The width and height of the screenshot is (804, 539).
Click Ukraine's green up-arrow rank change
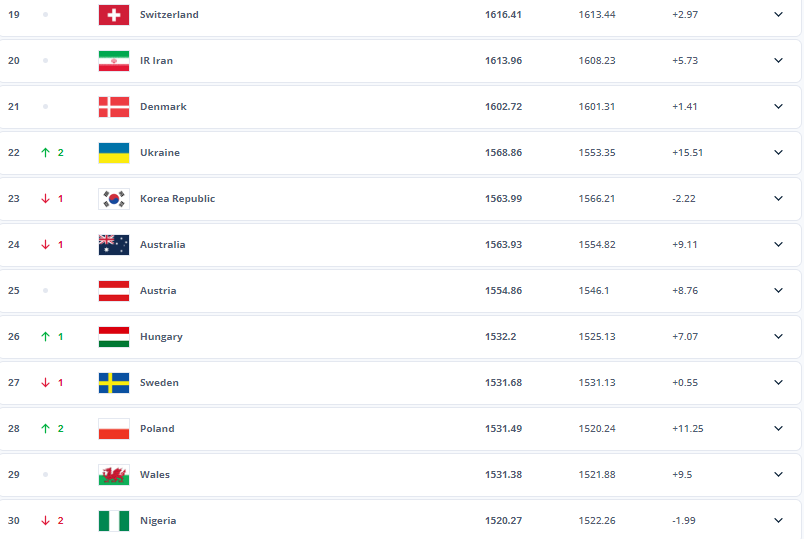45,153
